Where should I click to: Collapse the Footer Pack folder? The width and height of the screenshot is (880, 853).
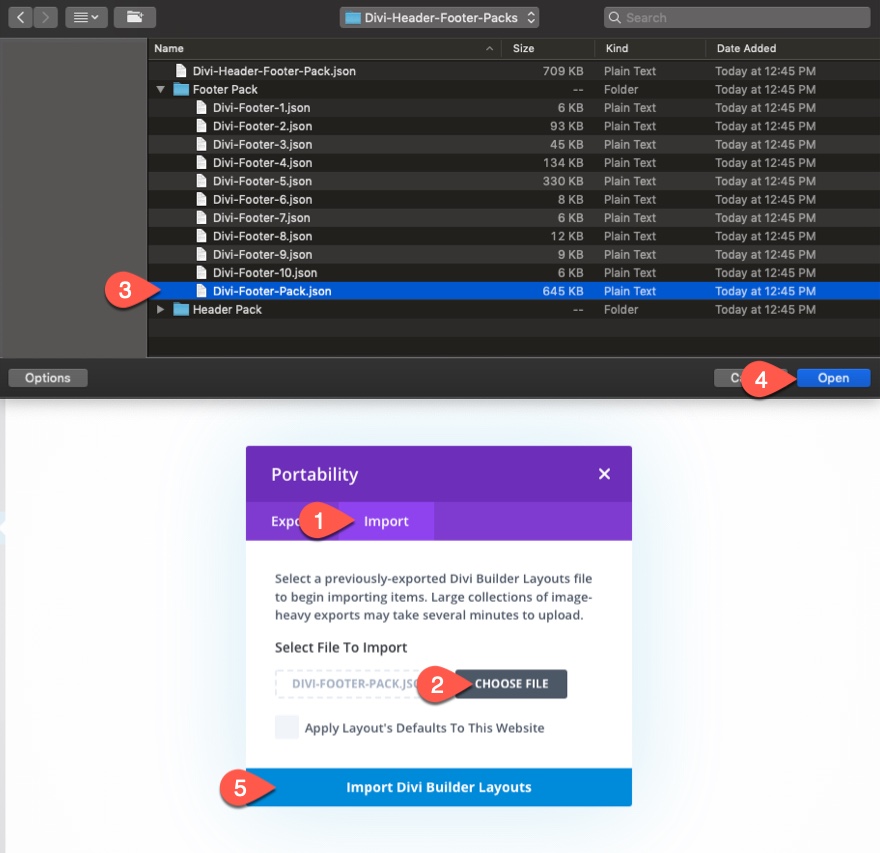(x=161, y=89)
